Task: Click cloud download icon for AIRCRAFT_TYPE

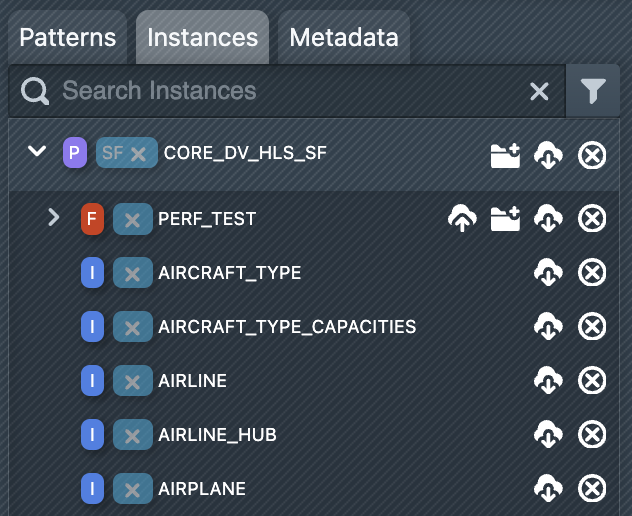Action: click(548, 272)
